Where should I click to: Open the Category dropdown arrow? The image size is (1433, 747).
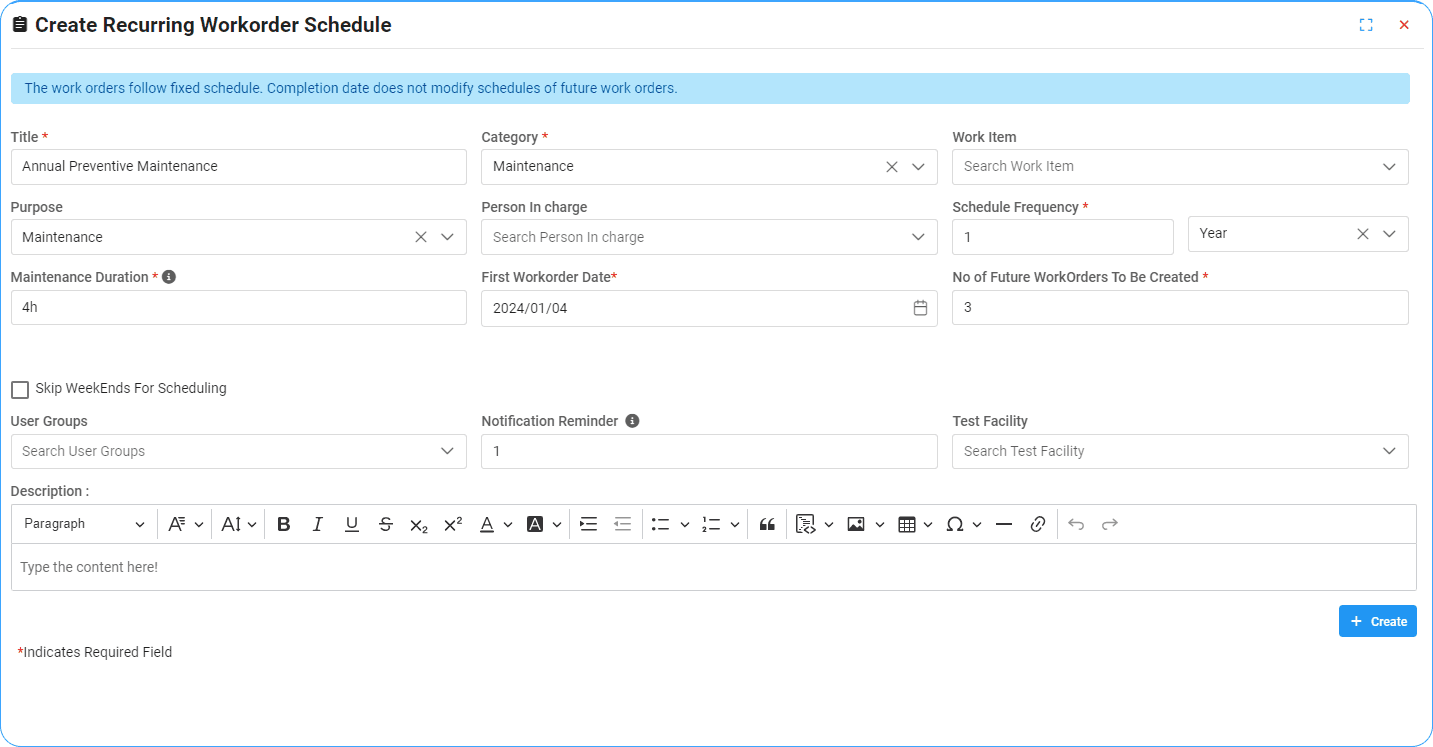point(919,167)
